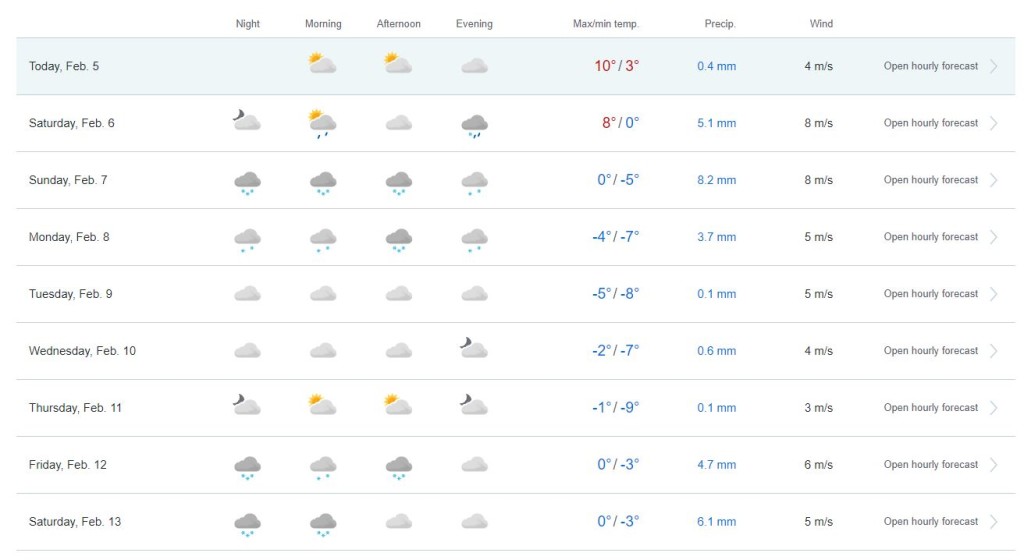
Task: Click Friday Feb. 12 night snow icon
Action: pyautogui.click(x=247, y=466)
